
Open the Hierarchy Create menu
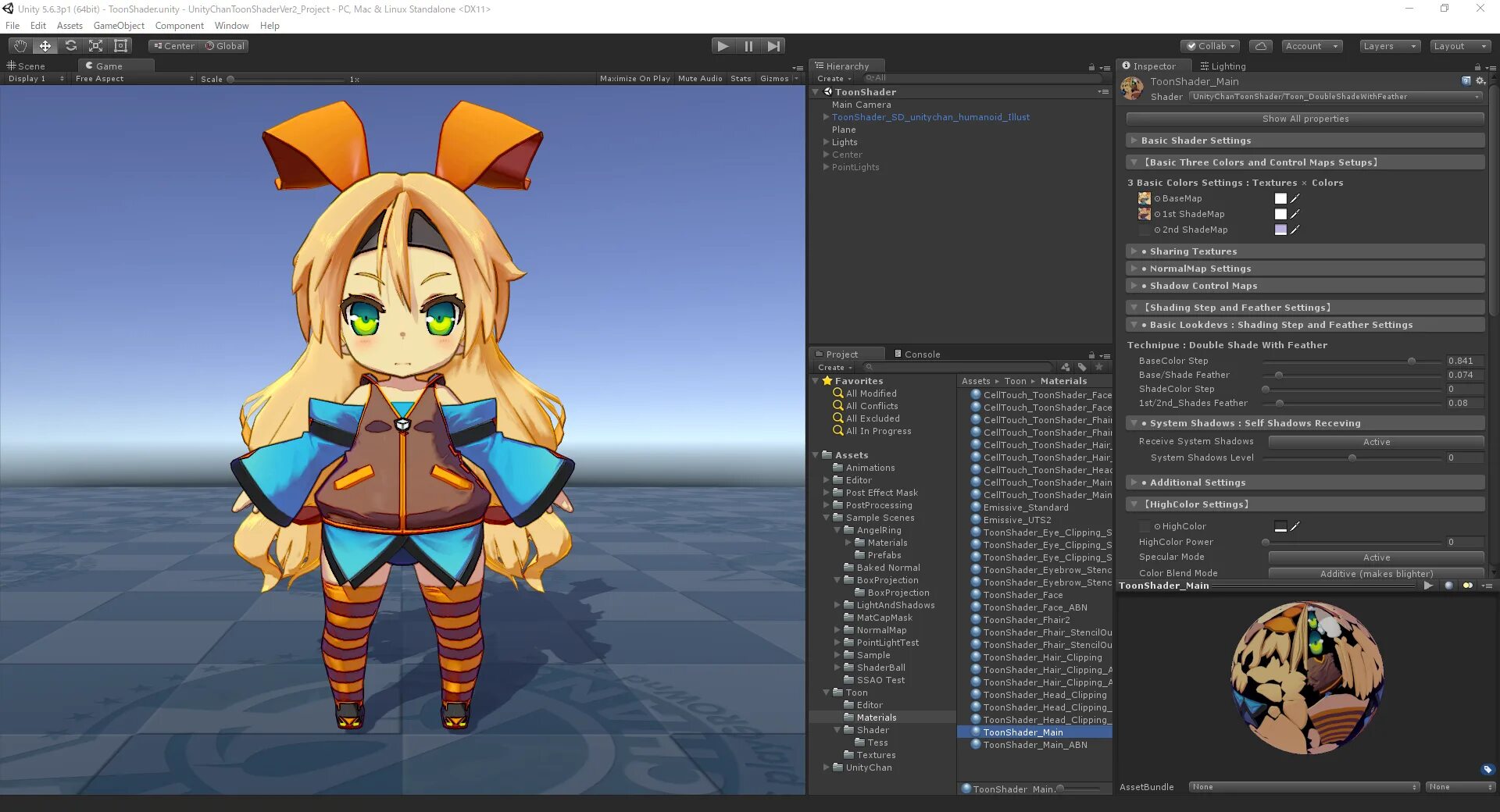point(834,79)
